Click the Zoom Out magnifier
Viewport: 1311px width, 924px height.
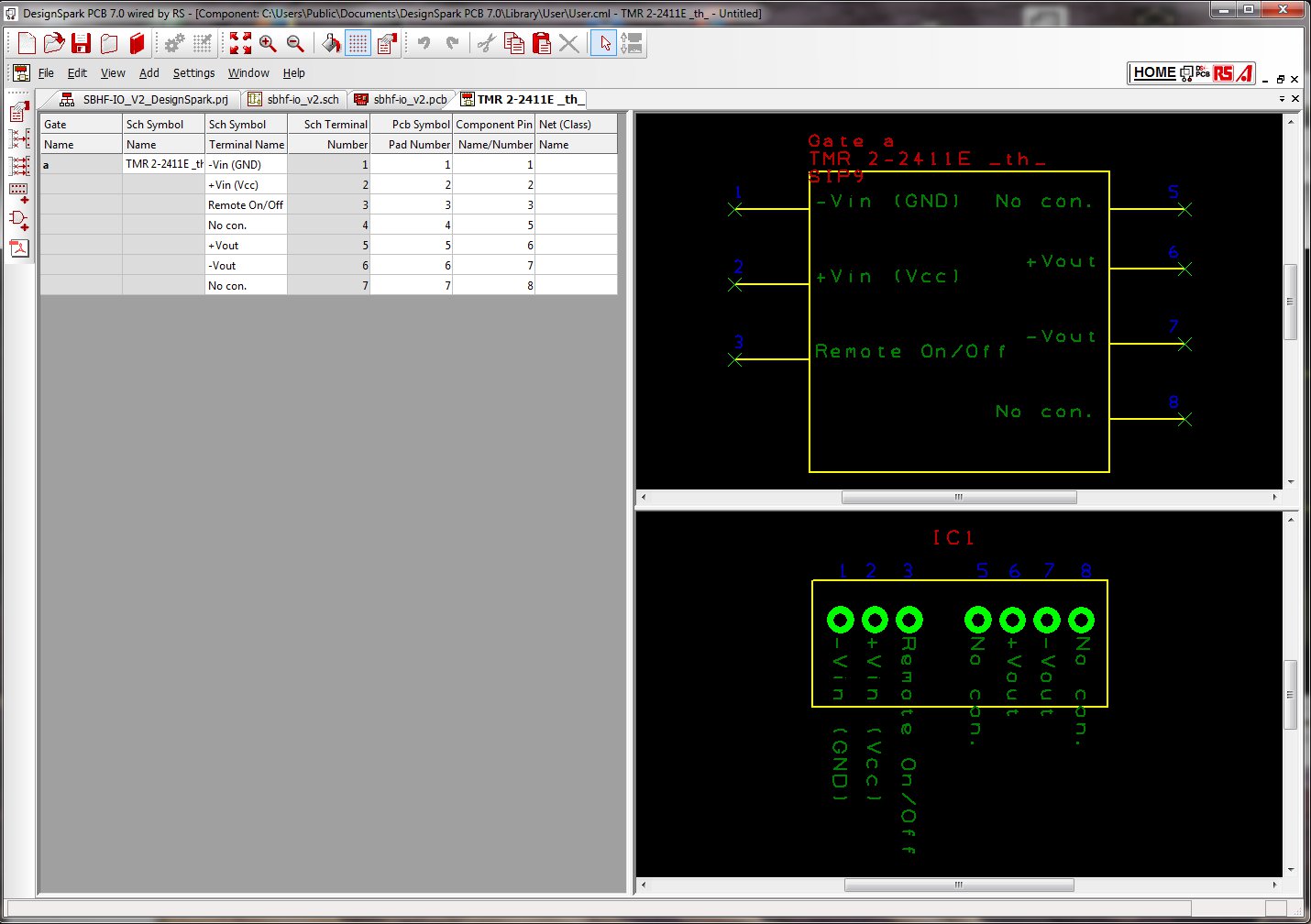[x=295, y=43]
